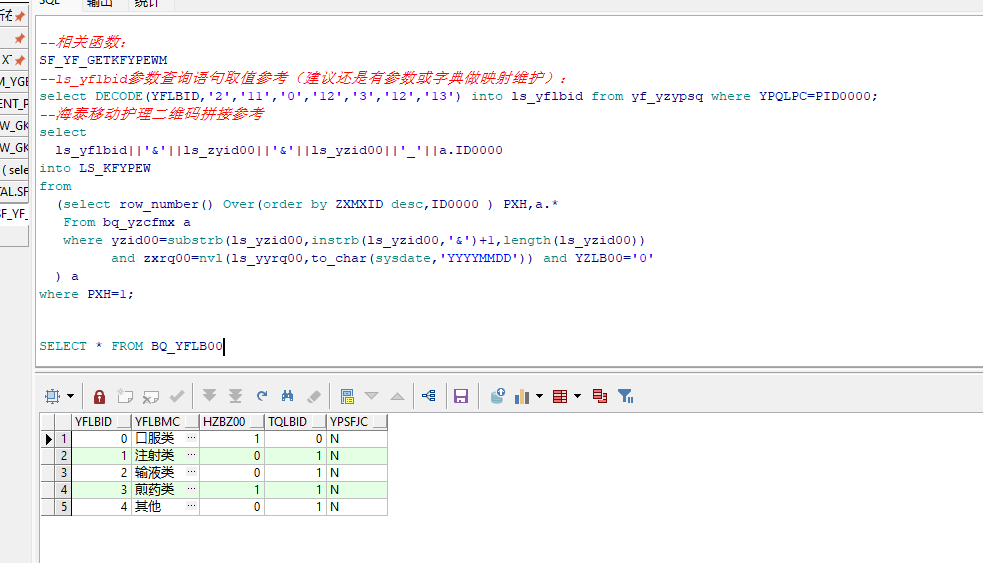Click the purple floppy disk save icon
983x563 pixels.
point(461,396)
